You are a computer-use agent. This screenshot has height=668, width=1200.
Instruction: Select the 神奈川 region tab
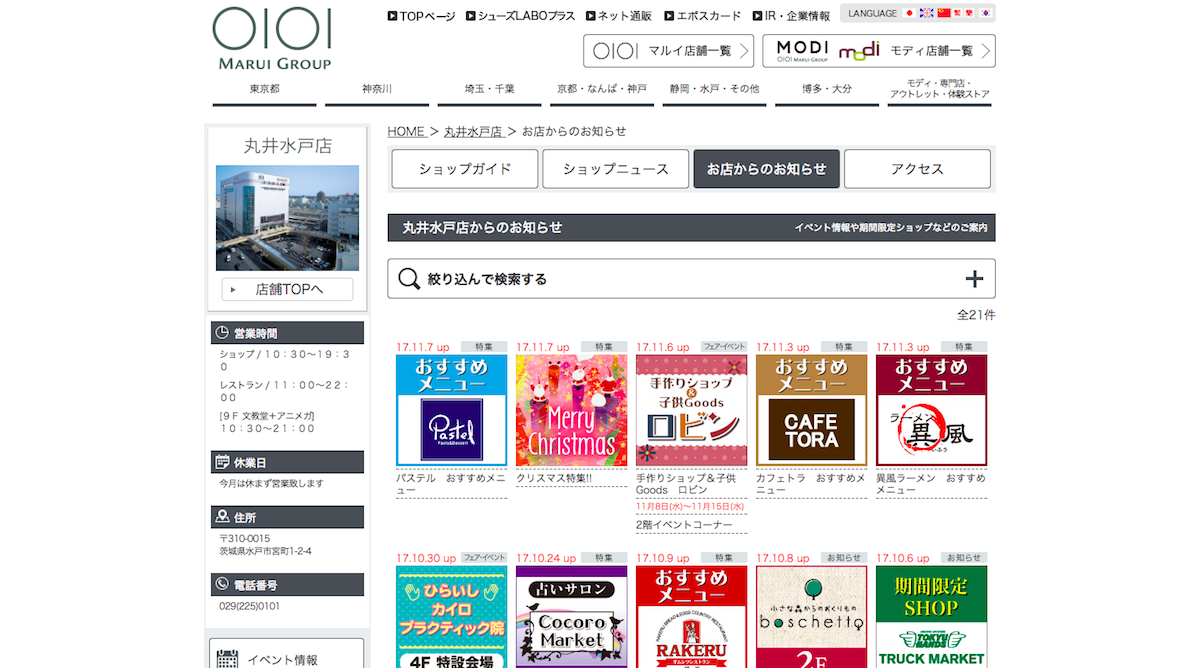click(x=377, y=90)
